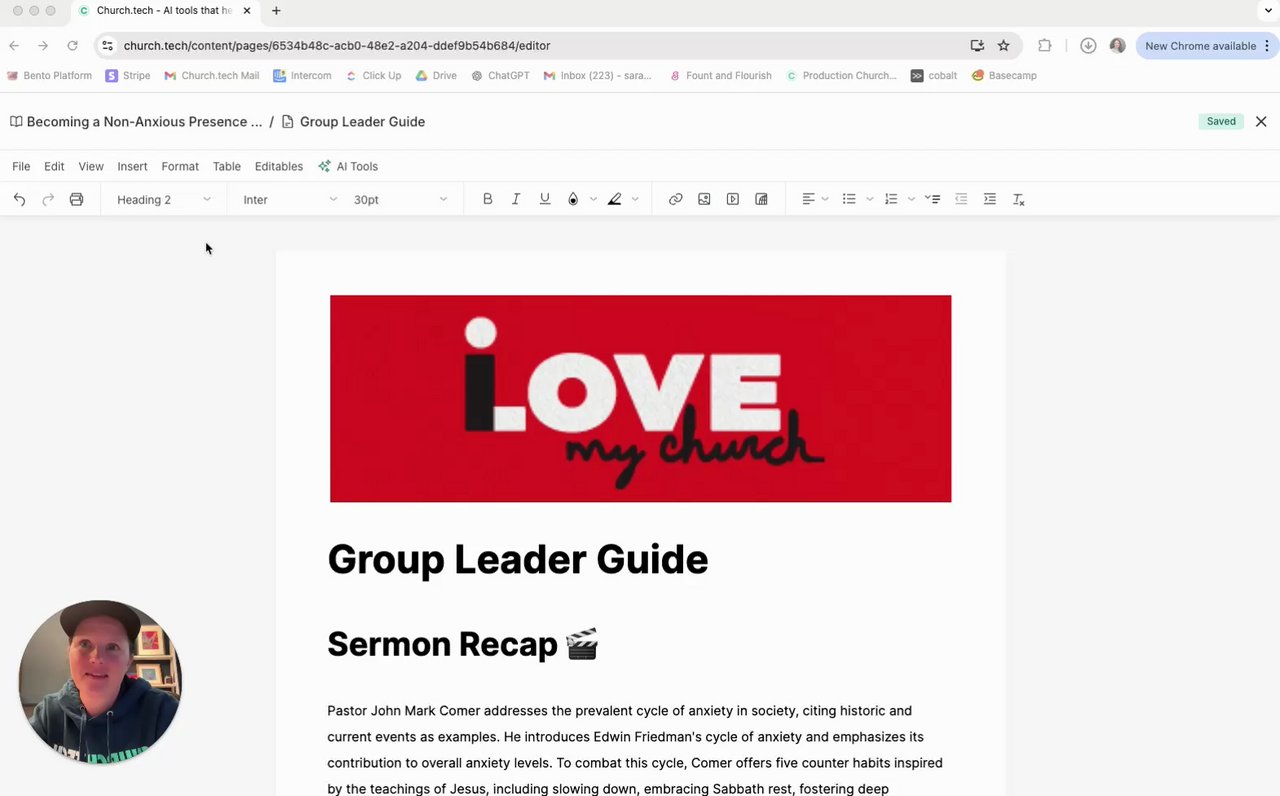Image resolution: width=1280 pixels, height=796 pixels.
Task: Undo the last edit in editor toolbar
Action: coord(19,199)
